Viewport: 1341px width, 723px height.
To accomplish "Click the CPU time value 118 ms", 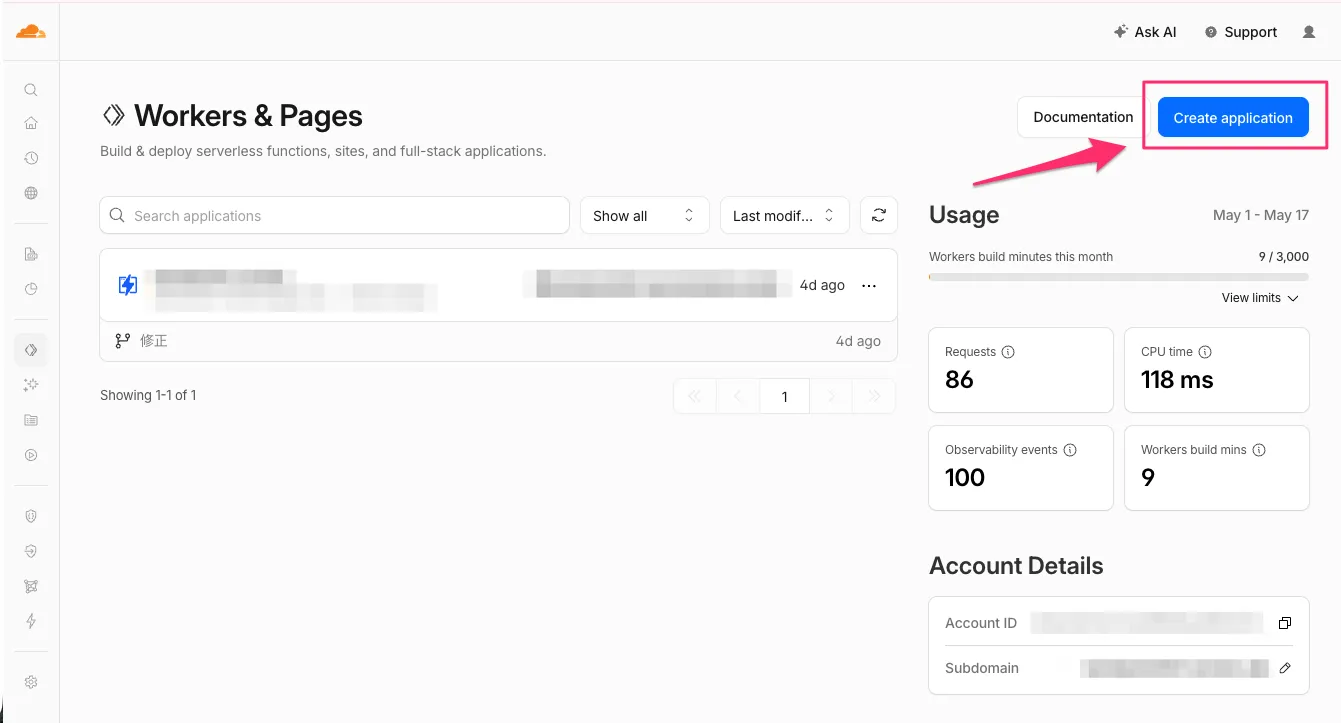I will pyautogui.click(x=1177, y=379).
